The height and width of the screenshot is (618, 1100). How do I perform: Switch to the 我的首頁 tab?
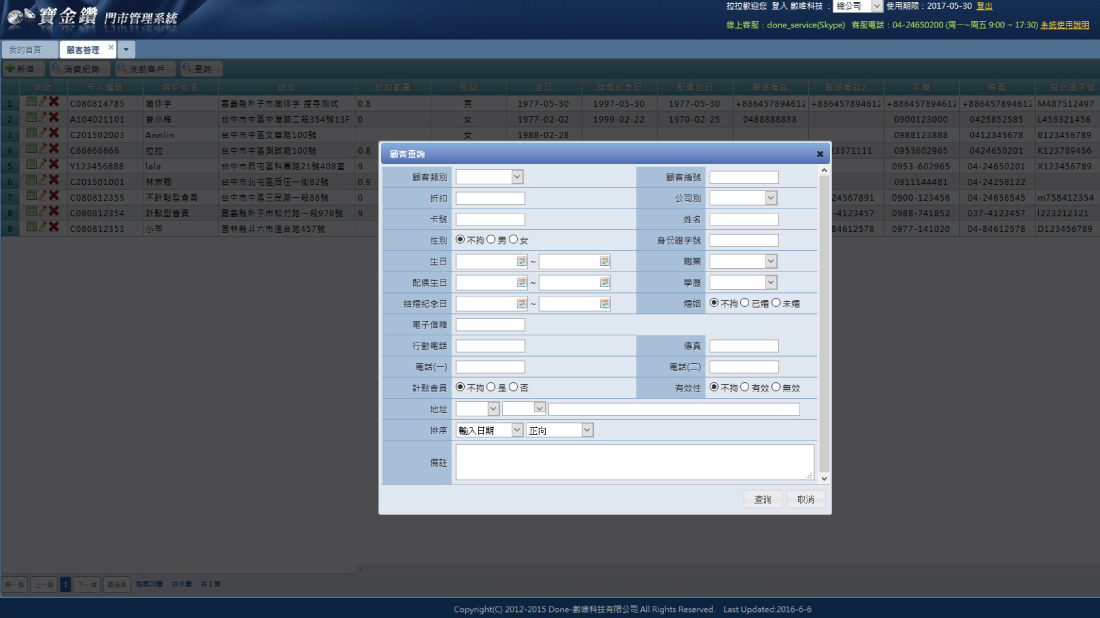[29, 50]
